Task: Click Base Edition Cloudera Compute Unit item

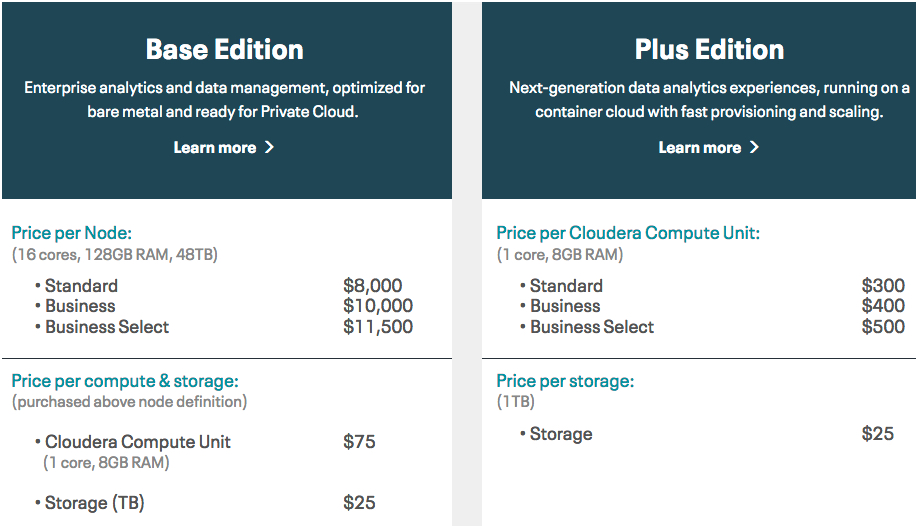Action: [138, 442]
